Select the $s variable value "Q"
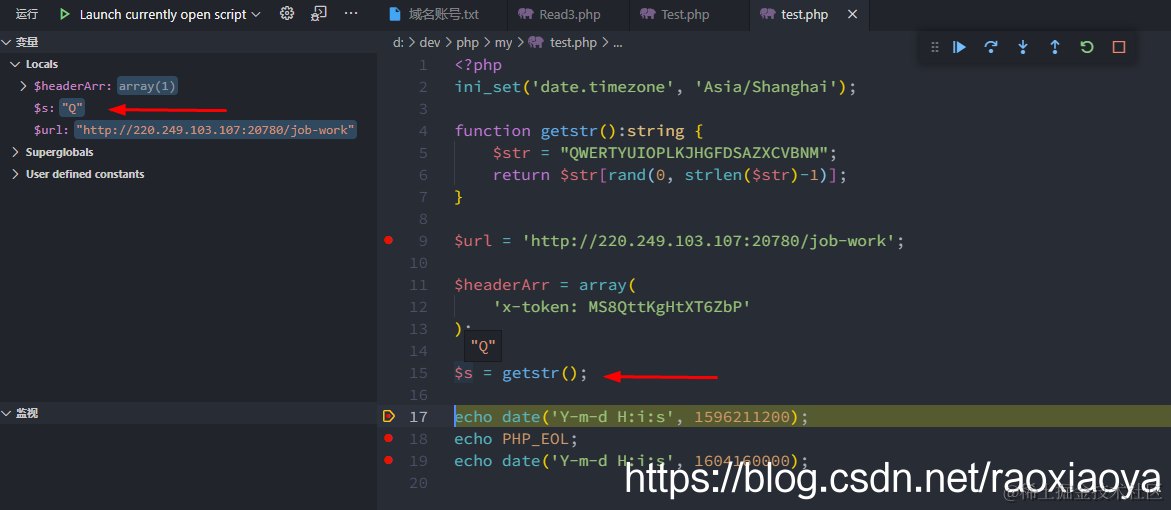 (x=72, y=108)
